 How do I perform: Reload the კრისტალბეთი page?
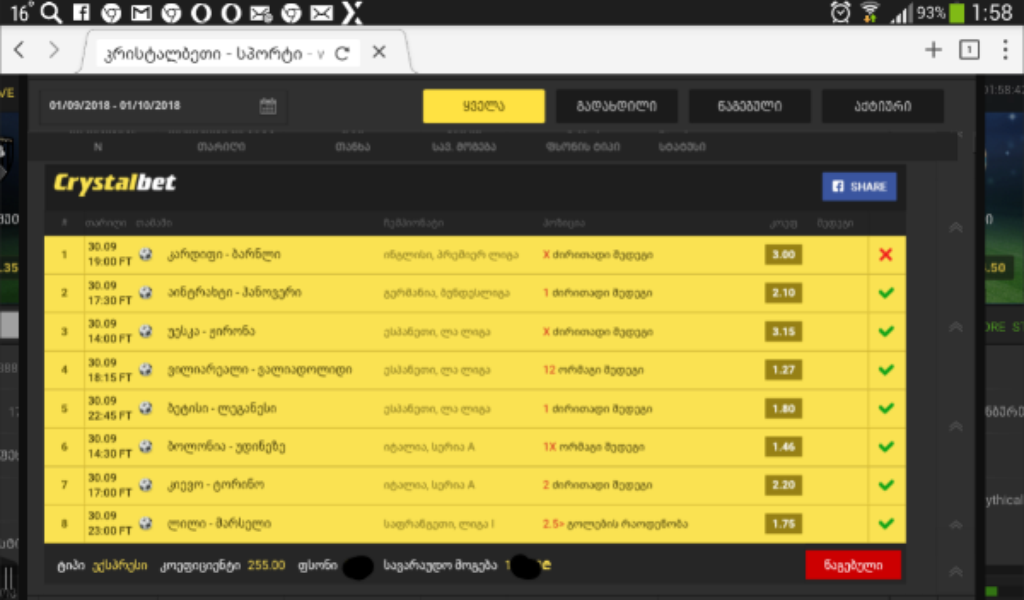342,53
